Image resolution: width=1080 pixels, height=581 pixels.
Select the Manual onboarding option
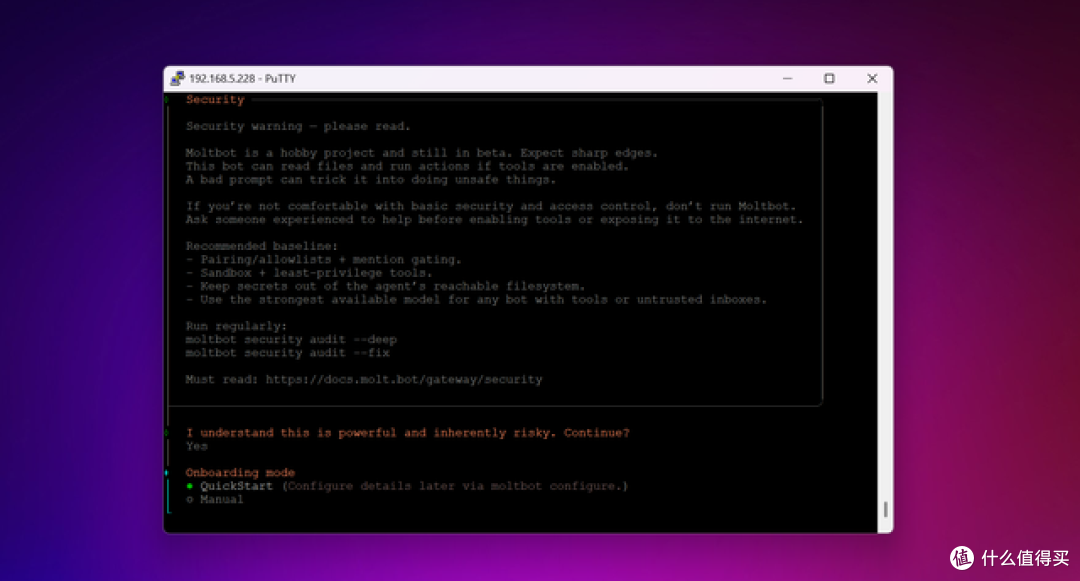(x=215, y=500)
